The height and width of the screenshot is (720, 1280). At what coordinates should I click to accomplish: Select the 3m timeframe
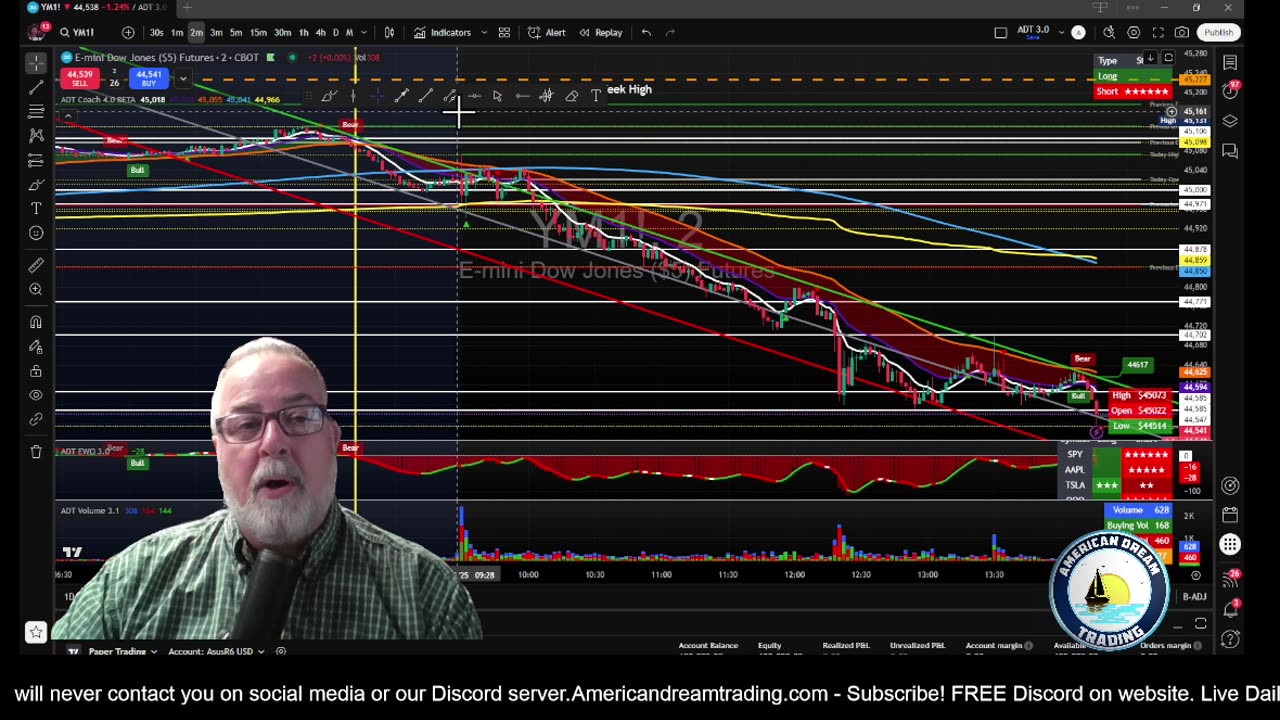[x=216, y=32]
